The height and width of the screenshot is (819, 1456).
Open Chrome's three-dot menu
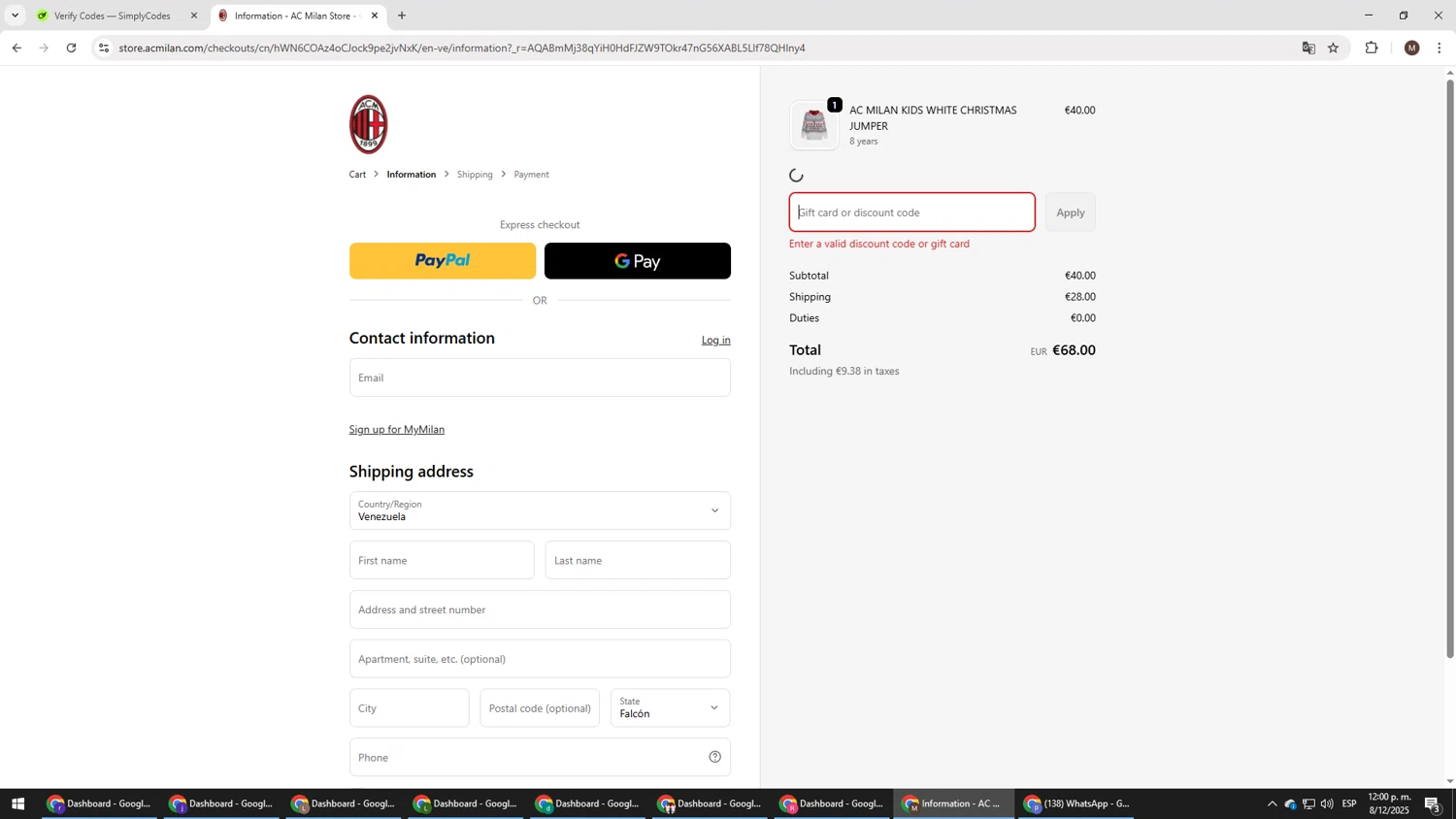coord(1439,48)
